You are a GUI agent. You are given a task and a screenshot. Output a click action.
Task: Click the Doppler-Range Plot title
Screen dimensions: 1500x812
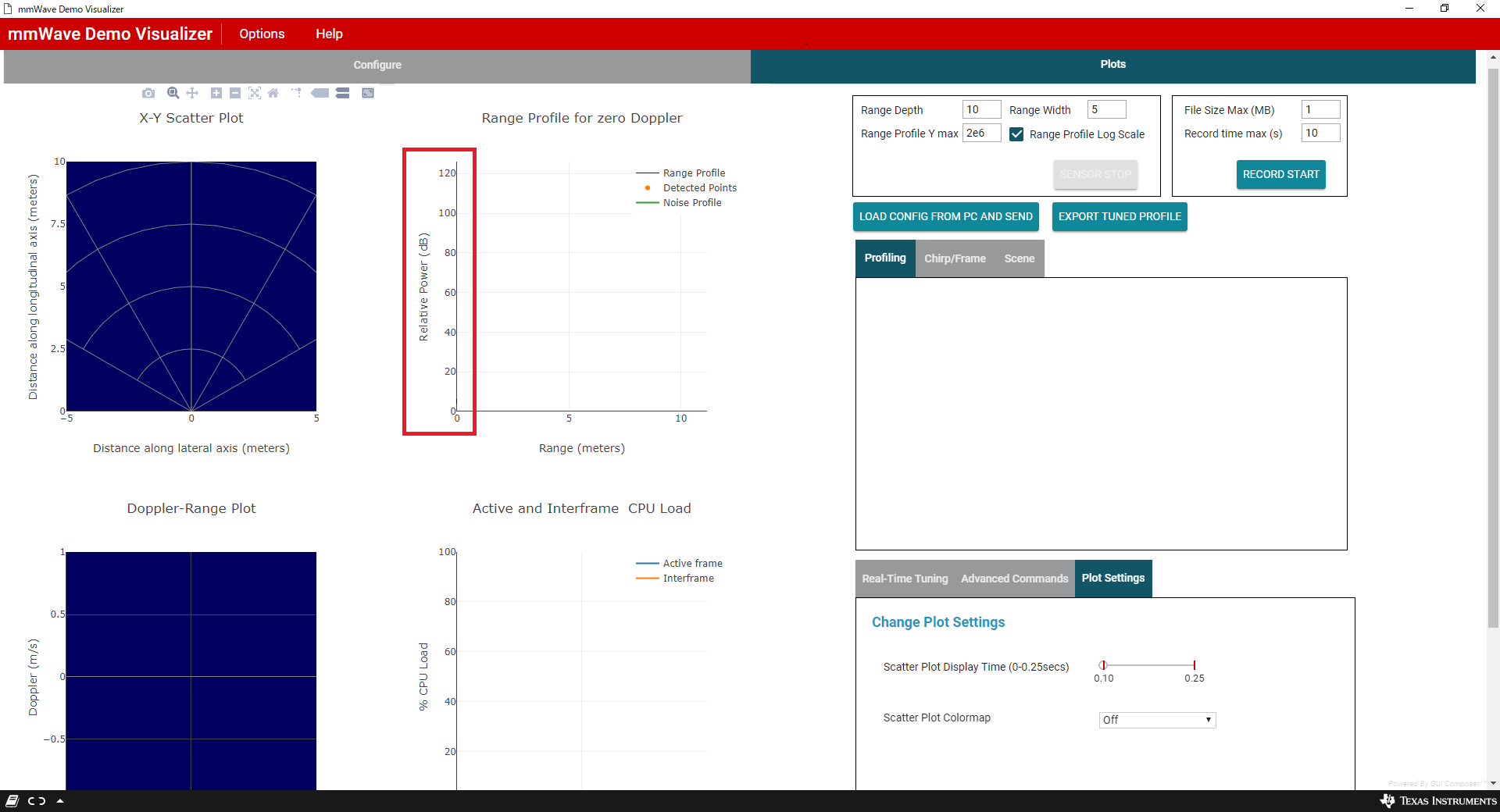(x=191, y=508)
